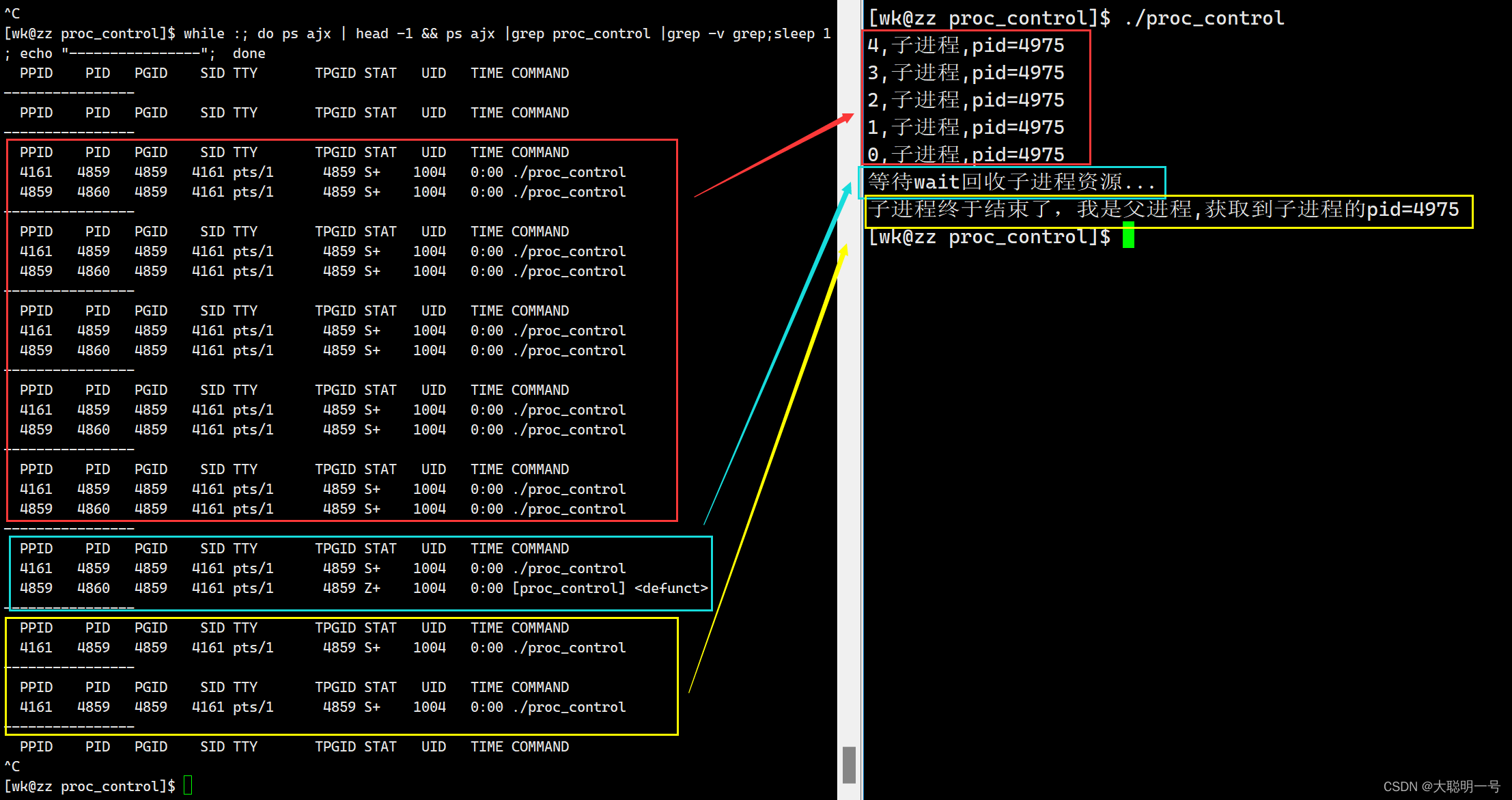Click the ^C at top-left corner
Screen dimensions: 1512x800
coord(12,14)
